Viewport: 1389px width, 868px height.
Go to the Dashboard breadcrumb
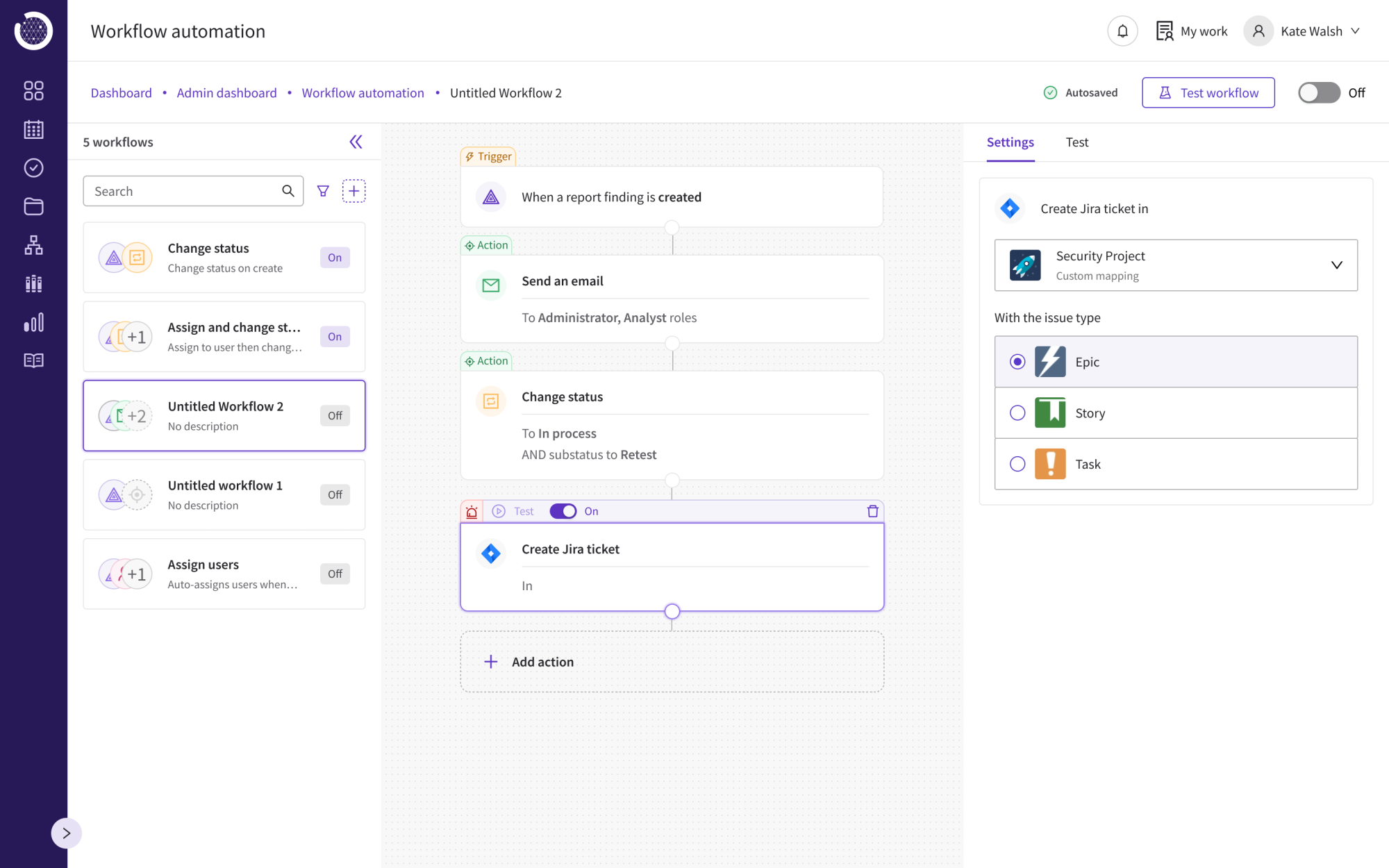[x=121, y=92]
